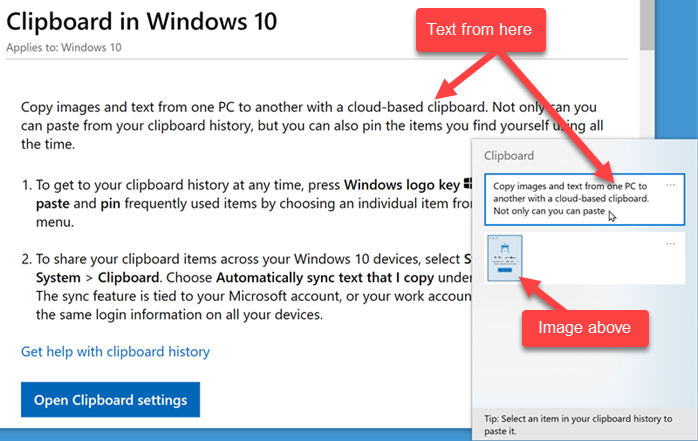Click the page's vertical scrollbar thumb
Image resolution: width=698 pixels, height=441 pixels.
tap(647, 24)
